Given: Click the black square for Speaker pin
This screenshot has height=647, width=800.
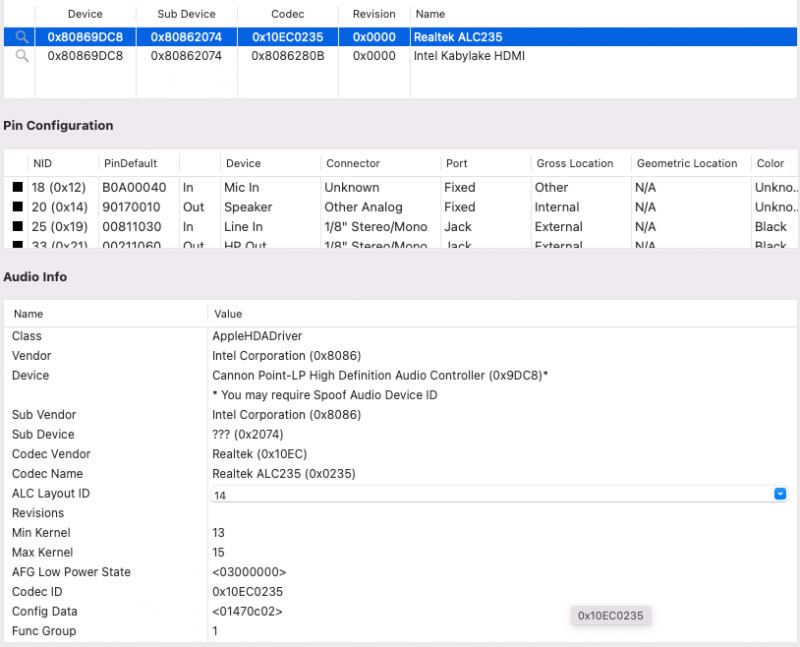Looking at the screenshot, I should [x=17, y=207].
